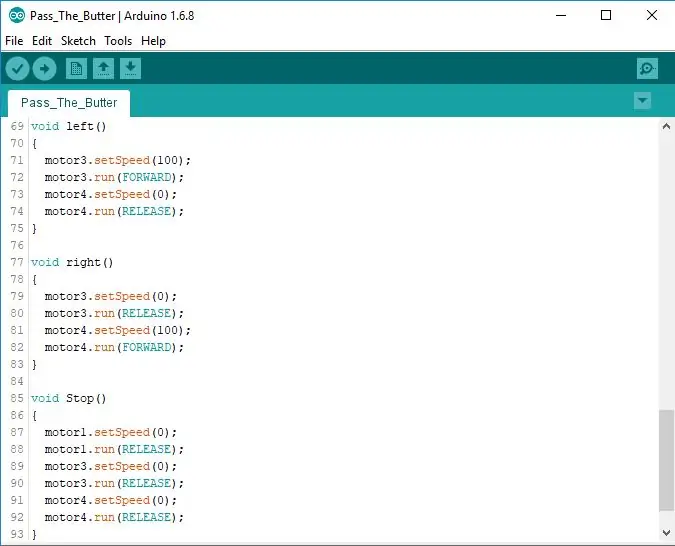This screenshot has width=675, height=546.
Task: Open the Sketch menu
Action: (78, 41)
